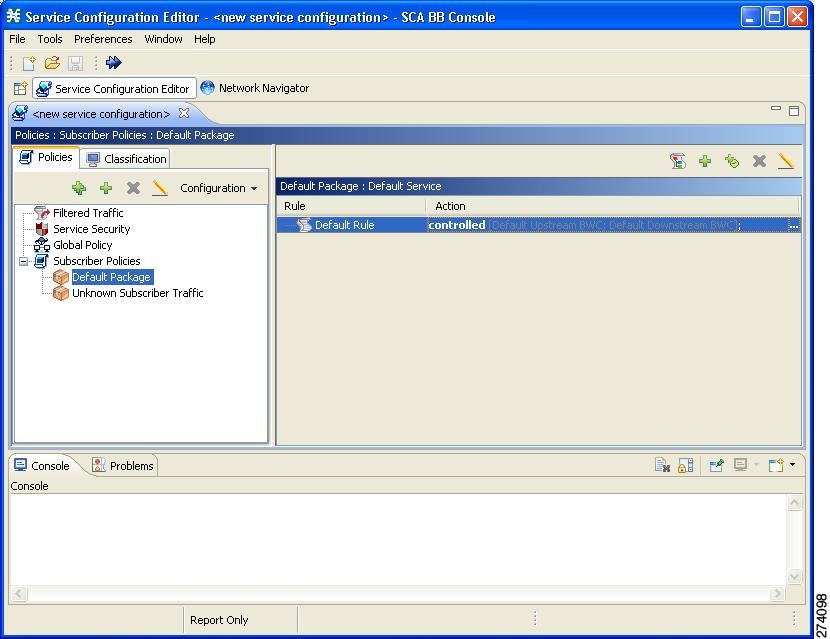Click the pencil edit icon in left pane
Screen dimensions: 830x639
(160, 188)
